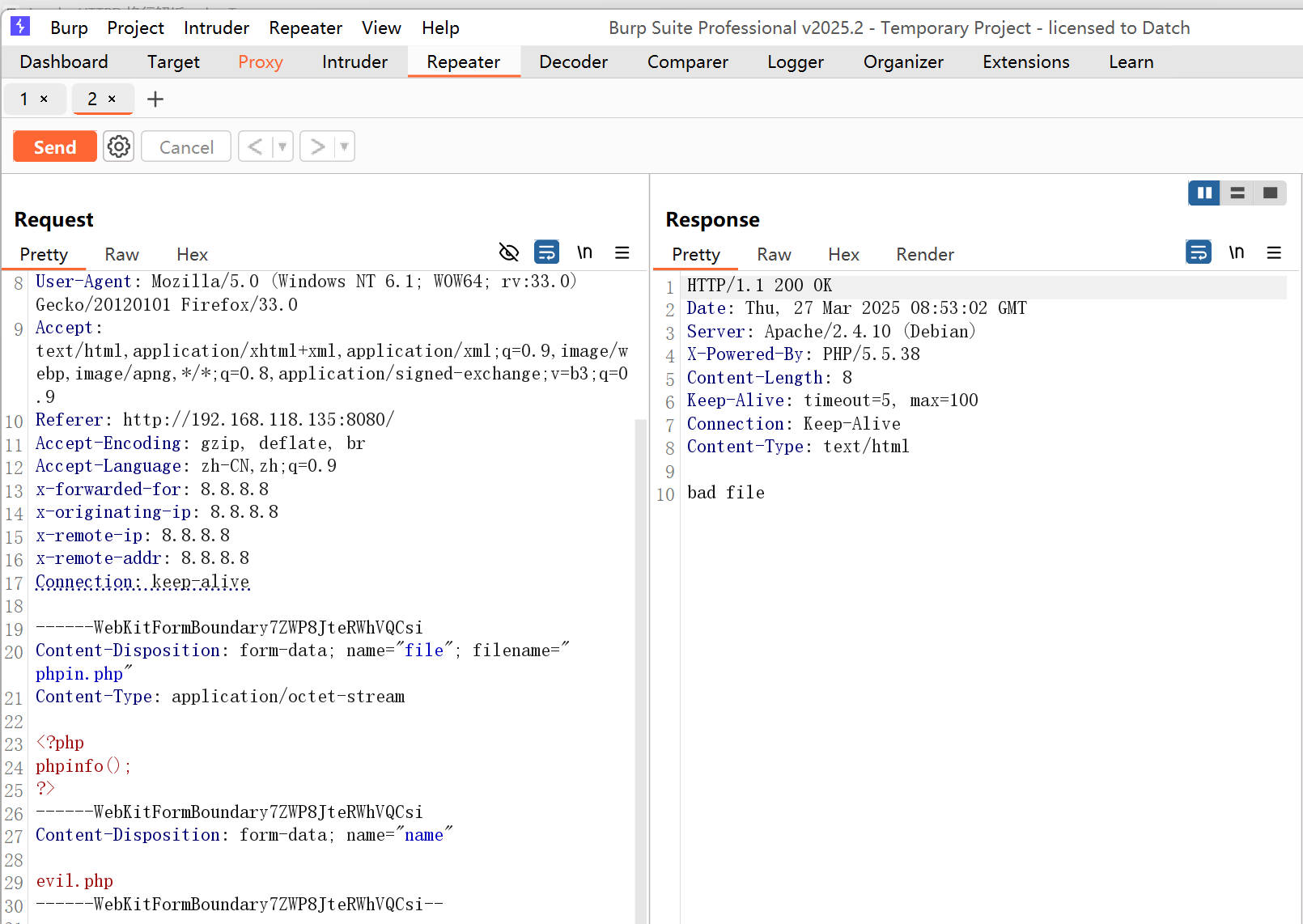The image size is (1303, 924).
Task: Switch to the Target tab
Action: tap(173, 61)
